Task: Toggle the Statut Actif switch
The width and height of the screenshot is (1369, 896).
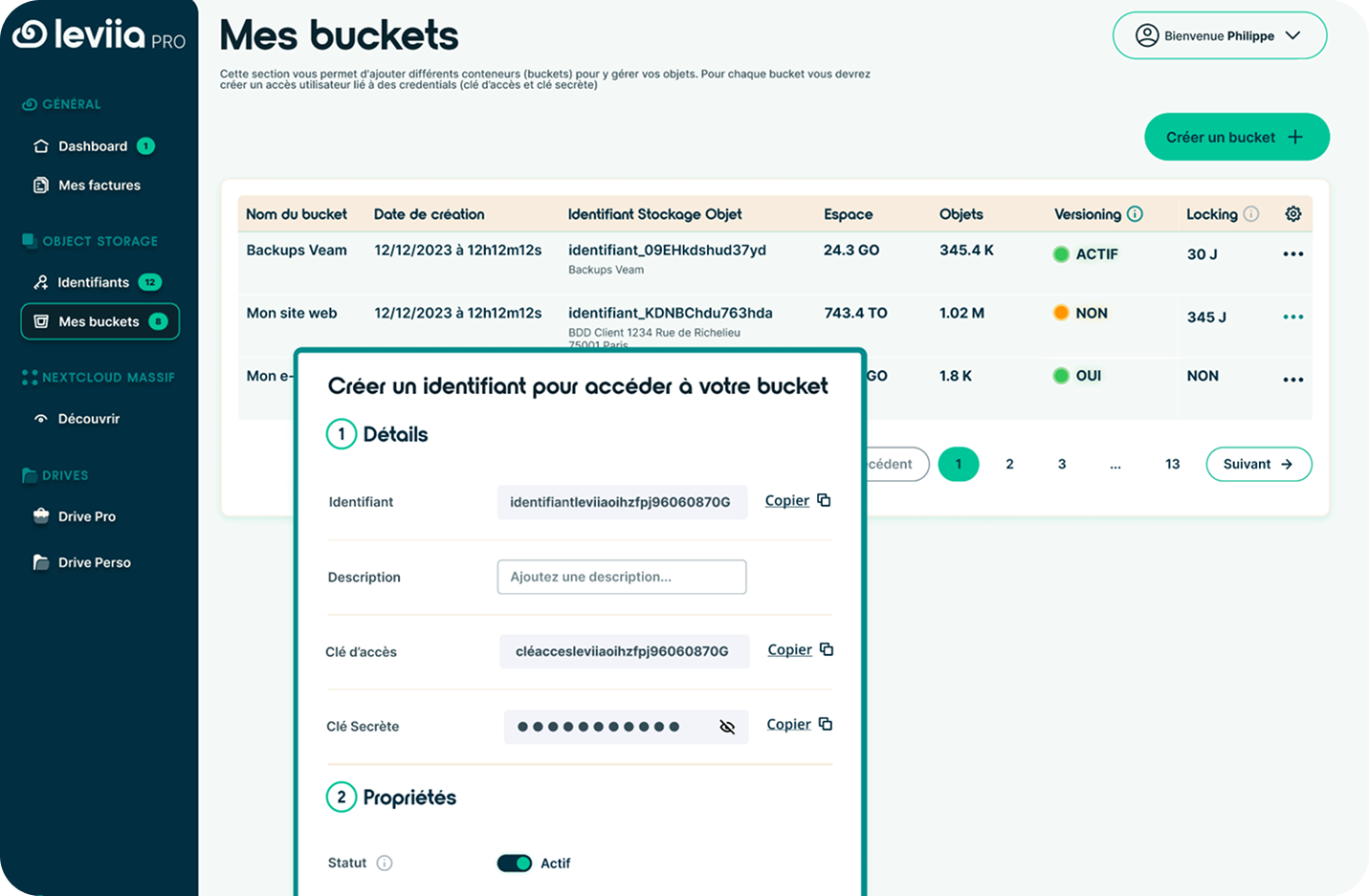Action: pyautogui.click(x=515, y=863)
